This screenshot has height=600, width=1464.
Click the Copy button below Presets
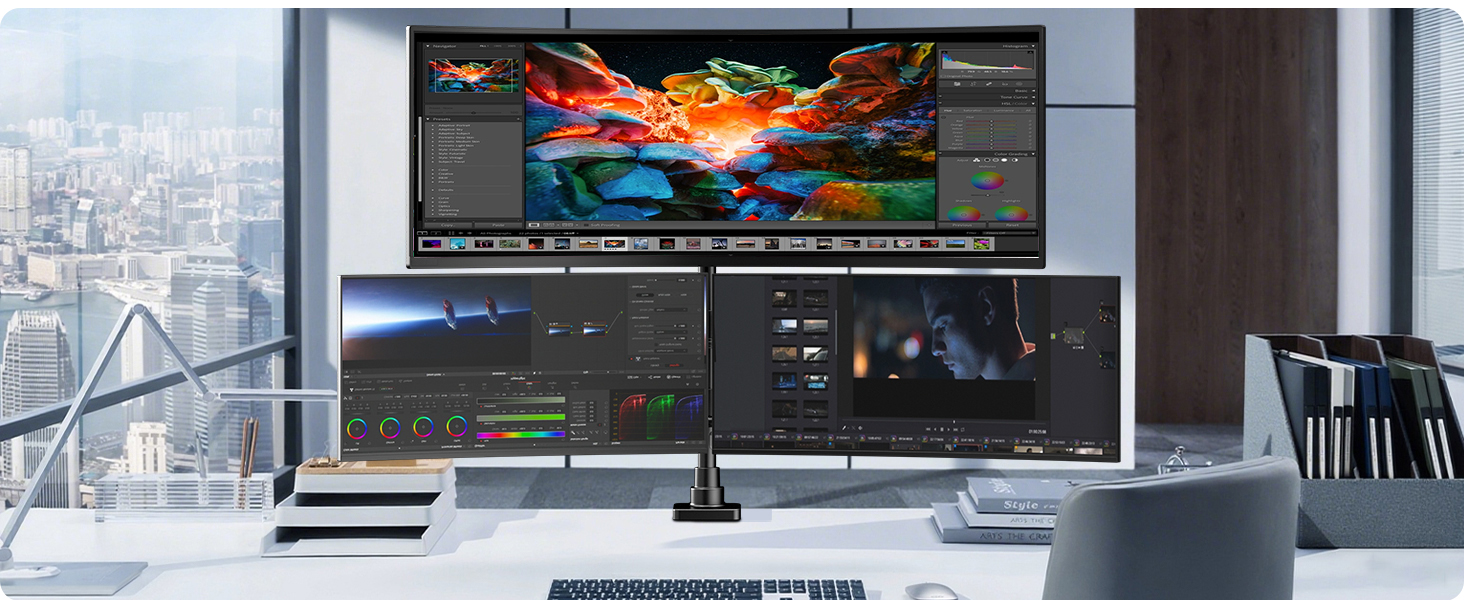pyautogui.click(x=448, y=224)
